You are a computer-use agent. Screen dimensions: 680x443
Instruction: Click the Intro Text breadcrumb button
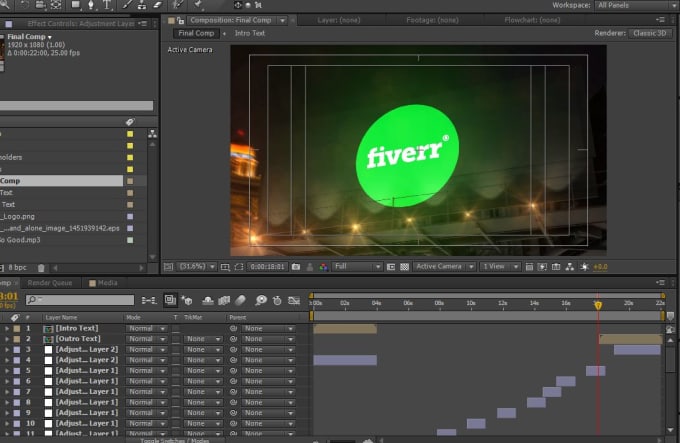[249, 33]
